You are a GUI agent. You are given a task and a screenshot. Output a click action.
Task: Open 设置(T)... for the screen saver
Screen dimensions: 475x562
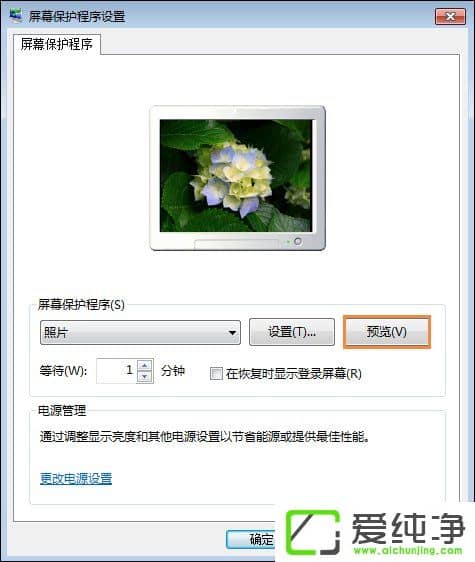point(292,332)
